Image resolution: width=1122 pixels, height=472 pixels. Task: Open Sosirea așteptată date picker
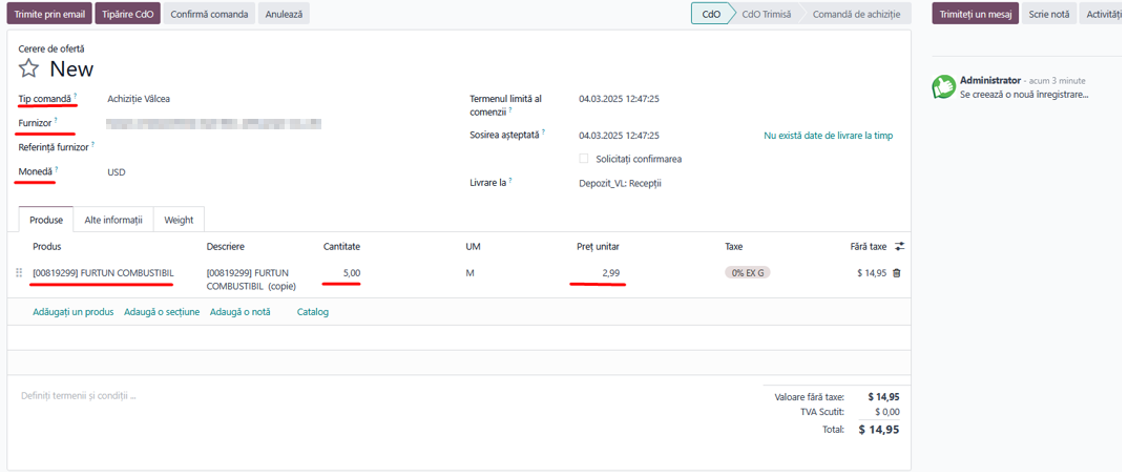(x=619, y=135)
